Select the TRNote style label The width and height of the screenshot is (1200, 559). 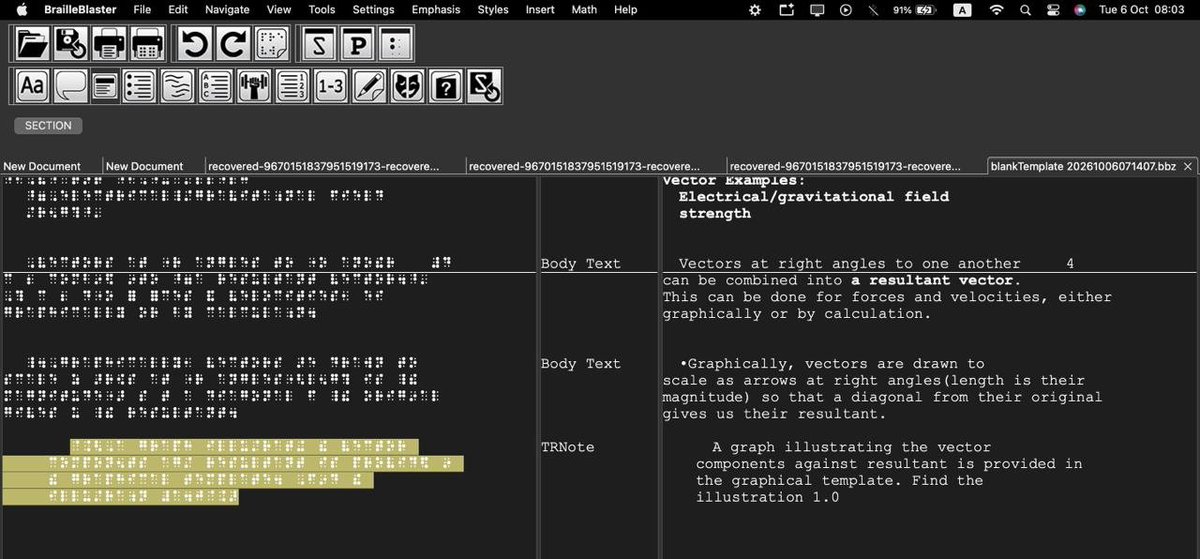click(568, 447)
